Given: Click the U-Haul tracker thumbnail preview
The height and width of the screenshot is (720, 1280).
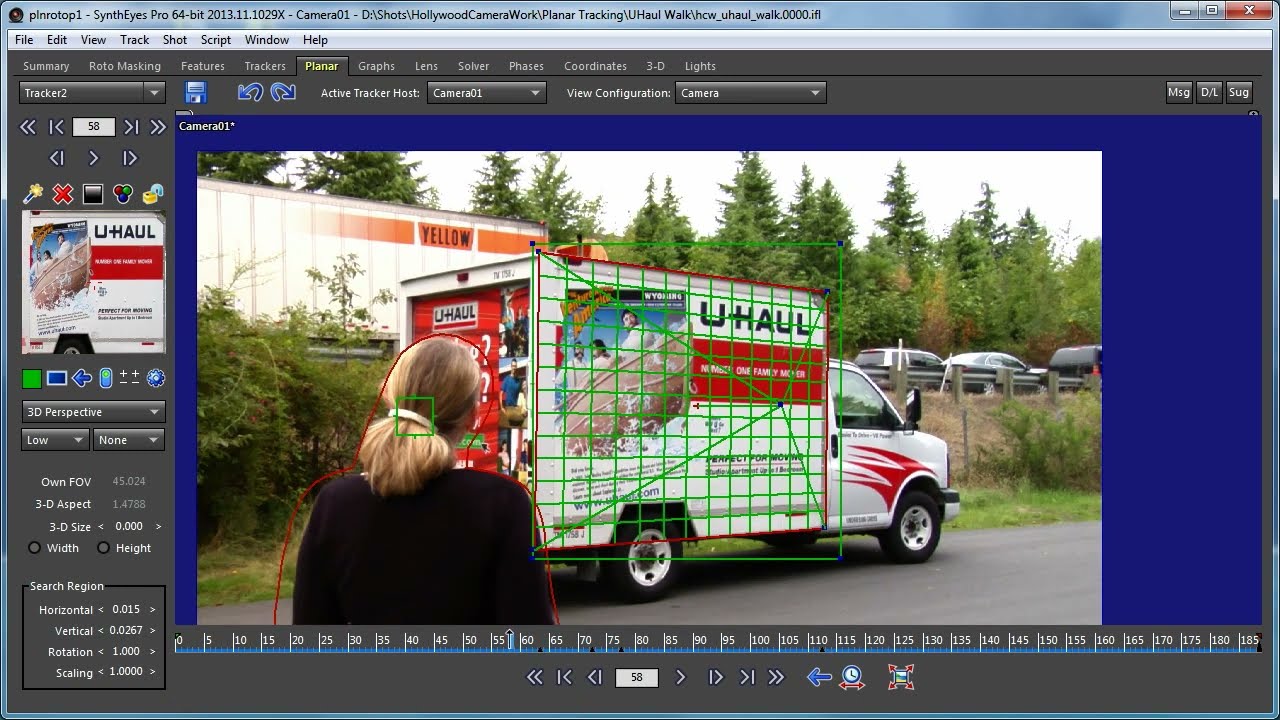Looking at the screenshot, I should 94,282.
